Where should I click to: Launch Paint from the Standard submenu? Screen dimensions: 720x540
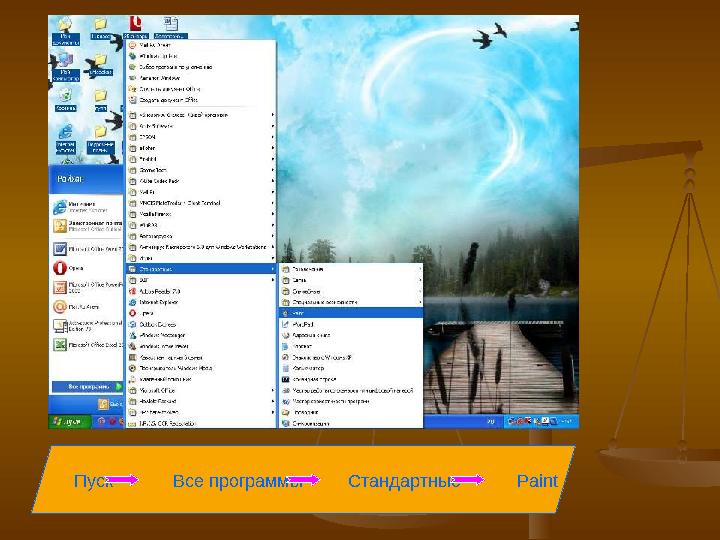pos(350,313)
